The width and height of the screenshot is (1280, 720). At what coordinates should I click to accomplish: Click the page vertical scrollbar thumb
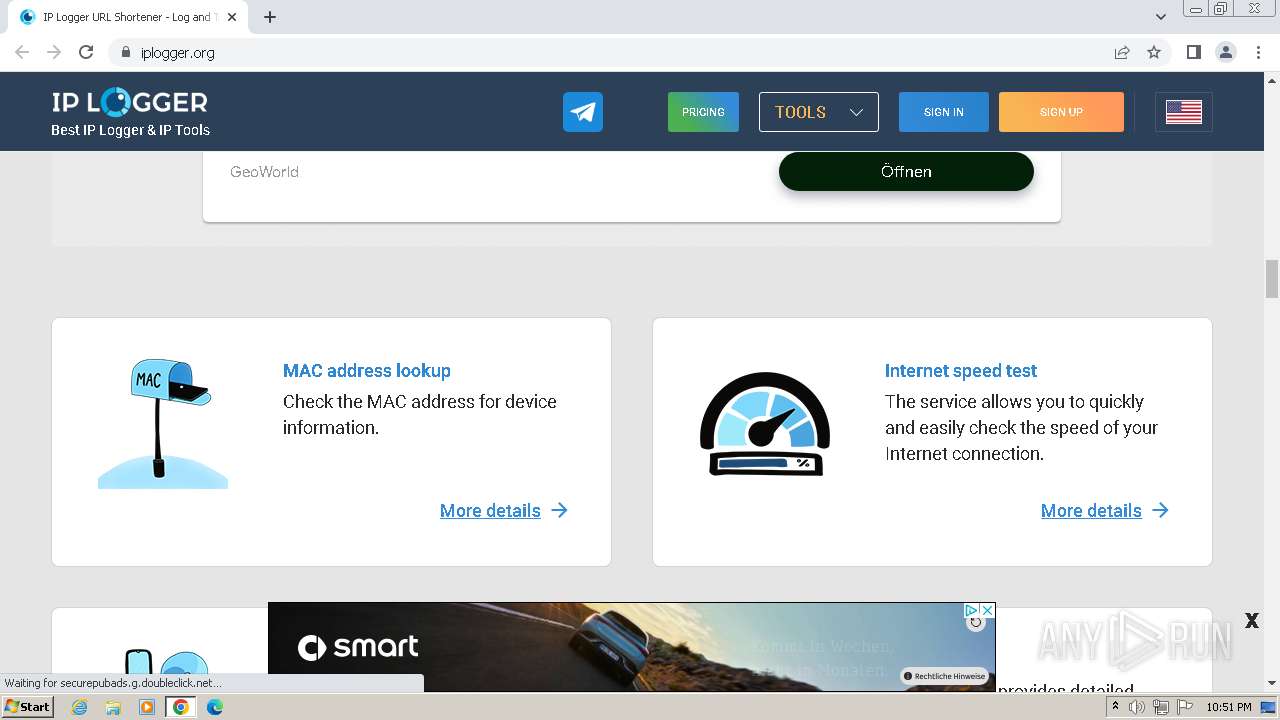tap(1272, 278)
